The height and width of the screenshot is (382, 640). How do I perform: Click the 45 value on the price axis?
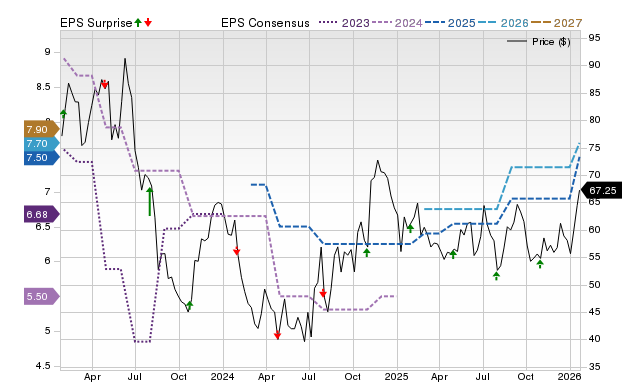tap(595, 312)
